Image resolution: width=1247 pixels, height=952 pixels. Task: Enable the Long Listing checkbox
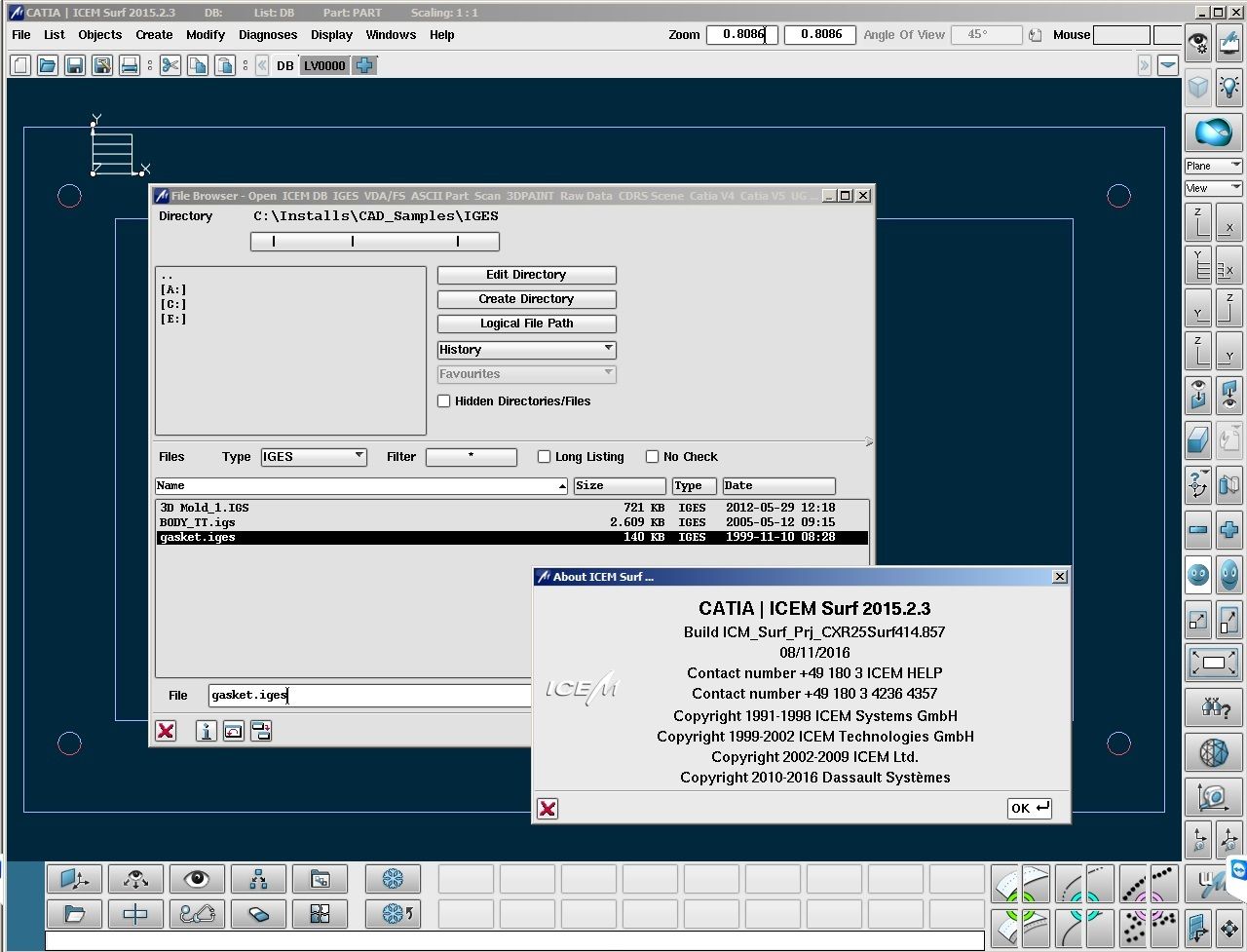coord(545,457)
